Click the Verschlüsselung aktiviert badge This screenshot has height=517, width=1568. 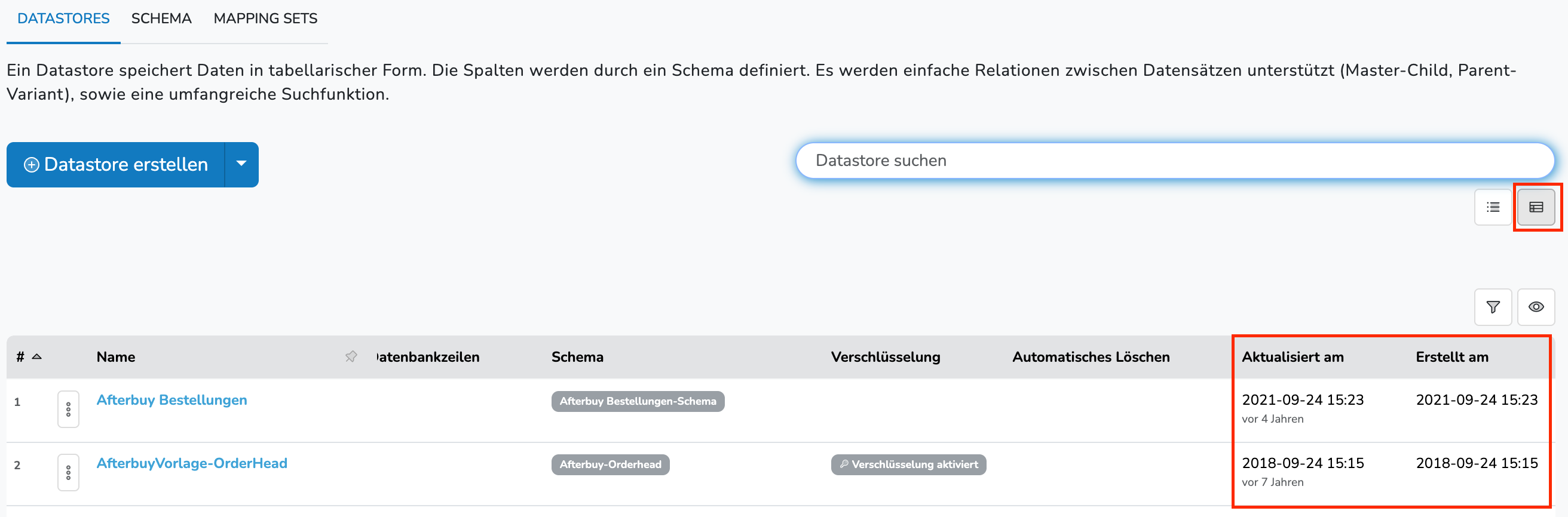[908, 464]
